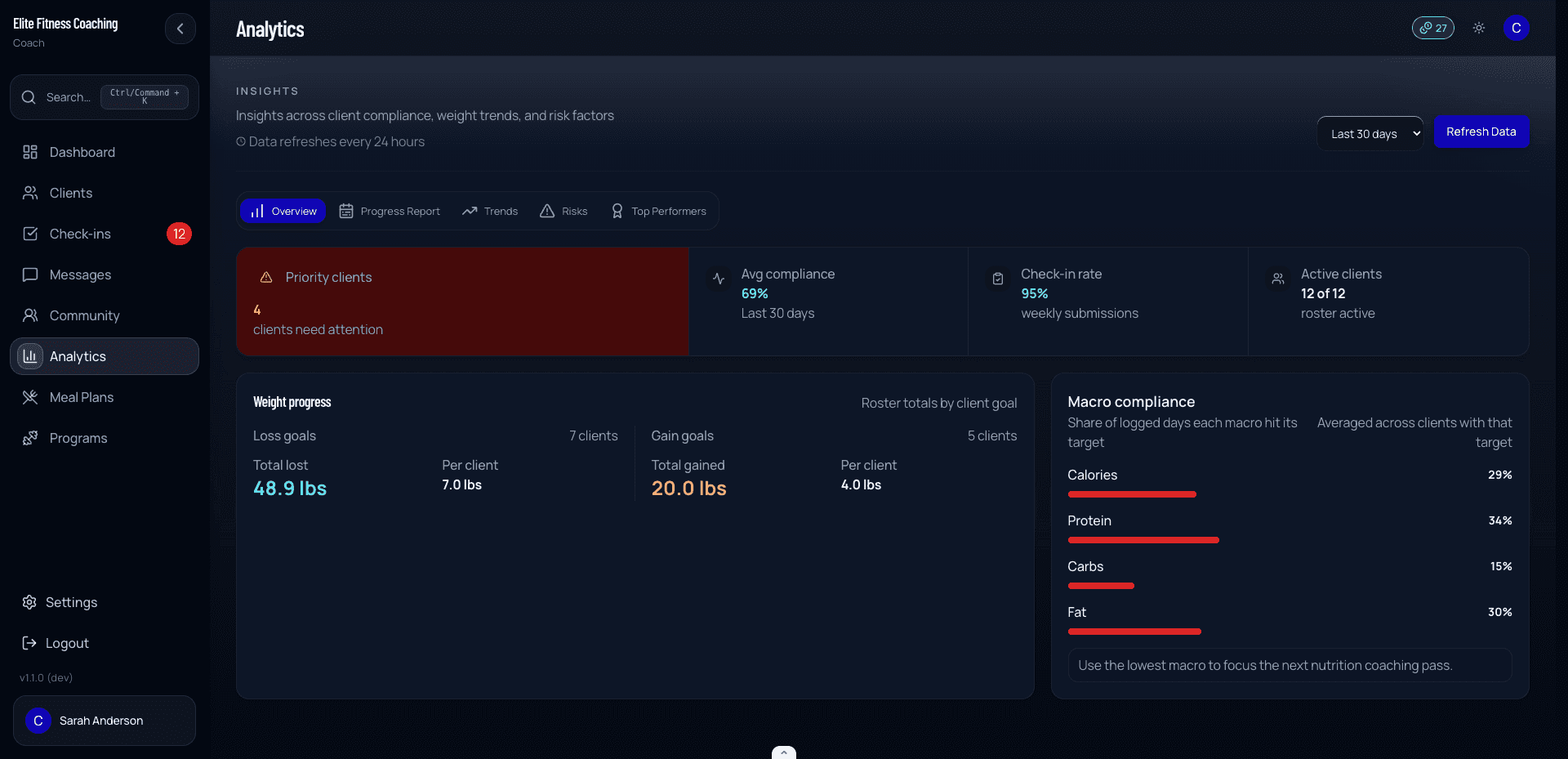Switch to the Progress Report tab
Viewport: 1568px width, 759px height.
[x=390, y=211]
